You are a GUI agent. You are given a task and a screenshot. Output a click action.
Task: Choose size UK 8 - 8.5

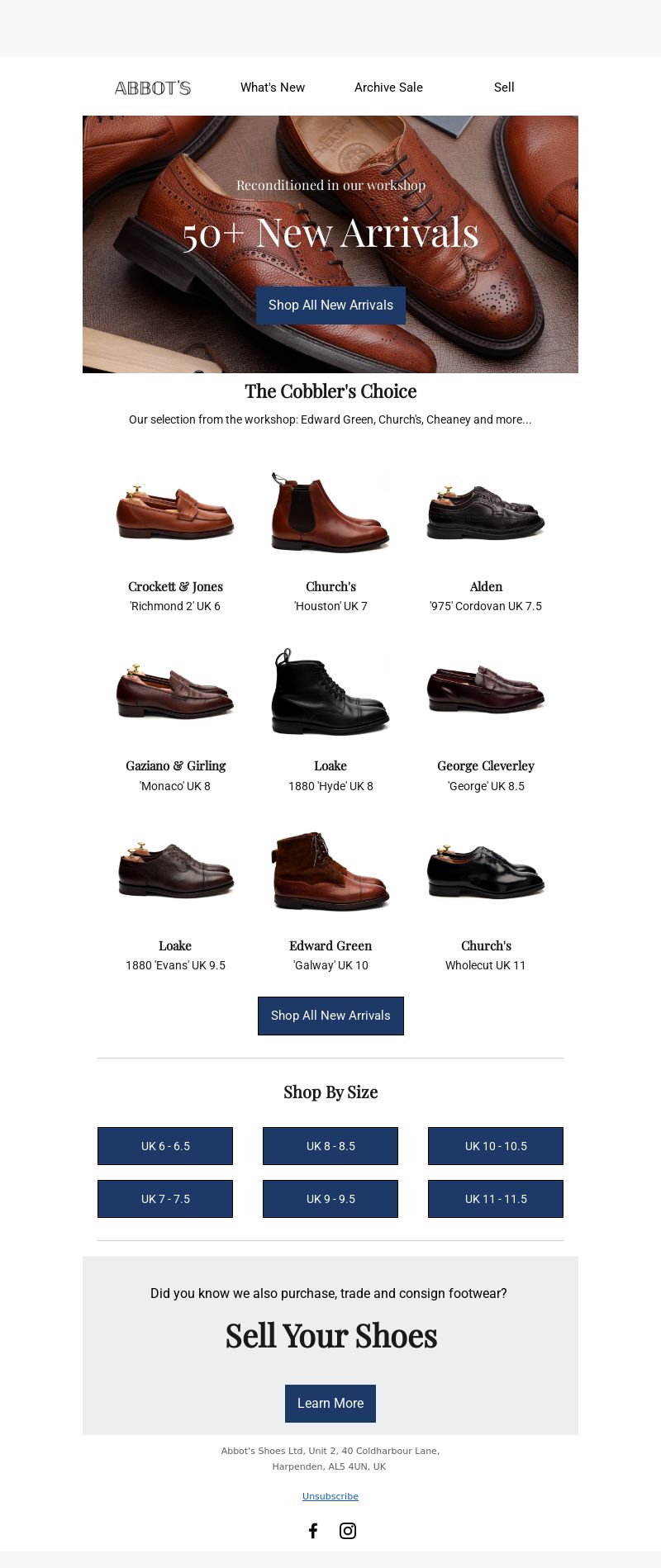[x=330, y=1146]
